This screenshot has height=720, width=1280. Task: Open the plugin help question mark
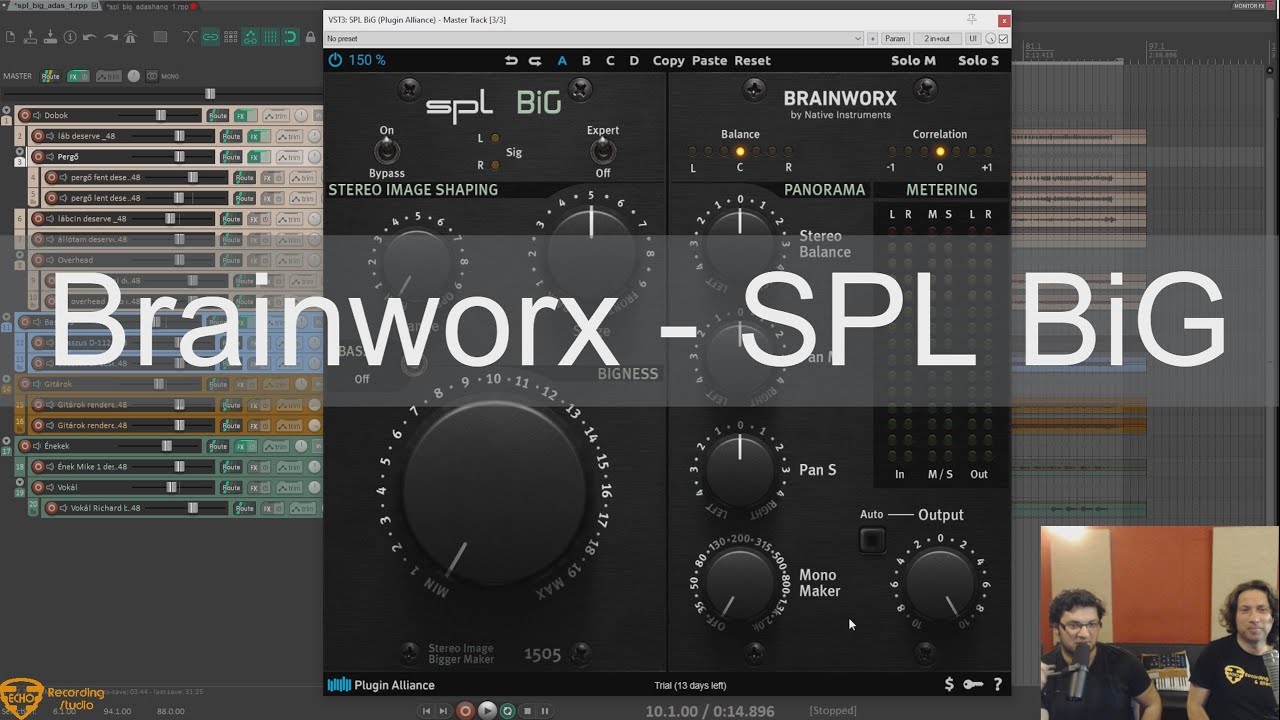click(997, 685)
